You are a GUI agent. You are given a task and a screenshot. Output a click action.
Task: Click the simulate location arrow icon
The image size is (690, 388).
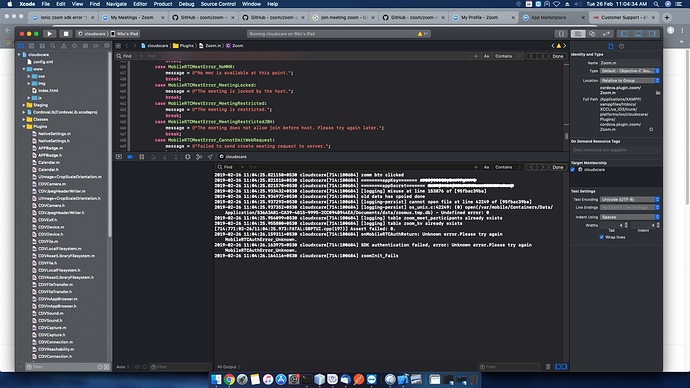pos(210,157)
